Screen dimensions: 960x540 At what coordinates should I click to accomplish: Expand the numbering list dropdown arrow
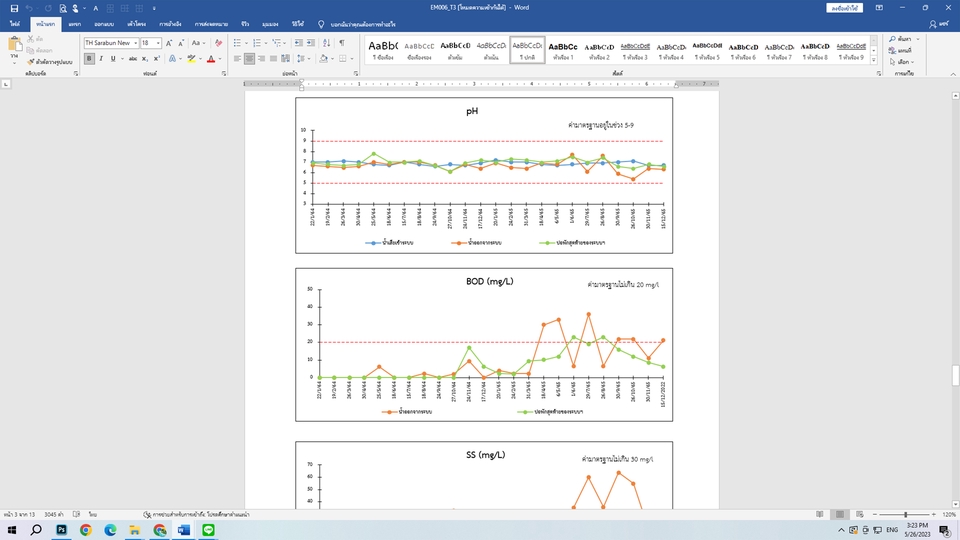tap(266, 43)
